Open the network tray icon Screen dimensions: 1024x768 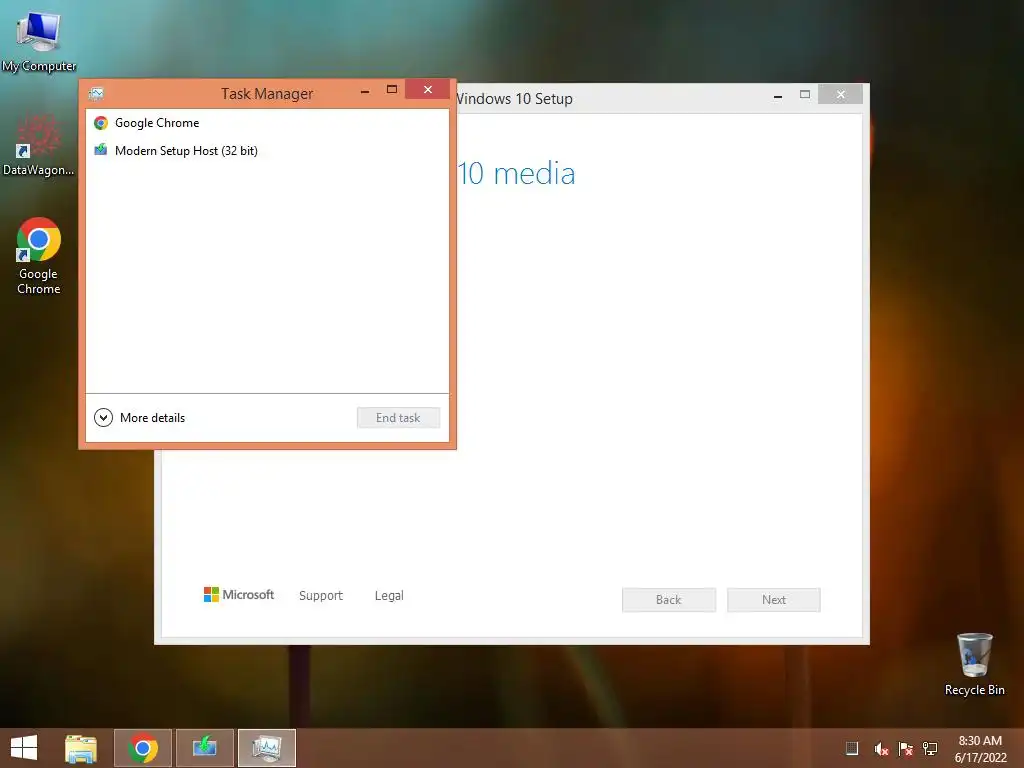coord(930,748)
